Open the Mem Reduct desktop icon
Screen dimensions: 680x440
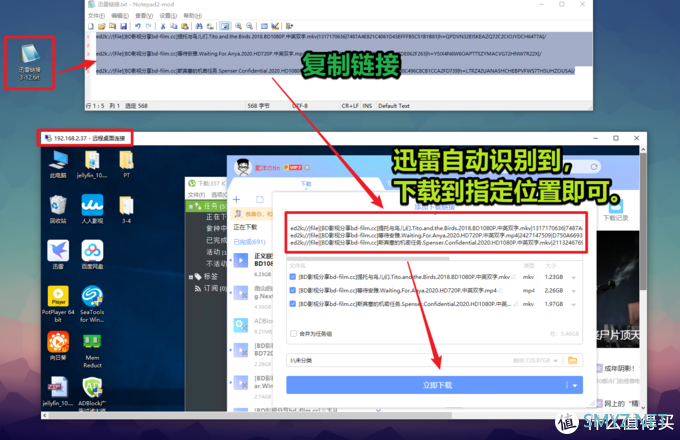point(92,350)
